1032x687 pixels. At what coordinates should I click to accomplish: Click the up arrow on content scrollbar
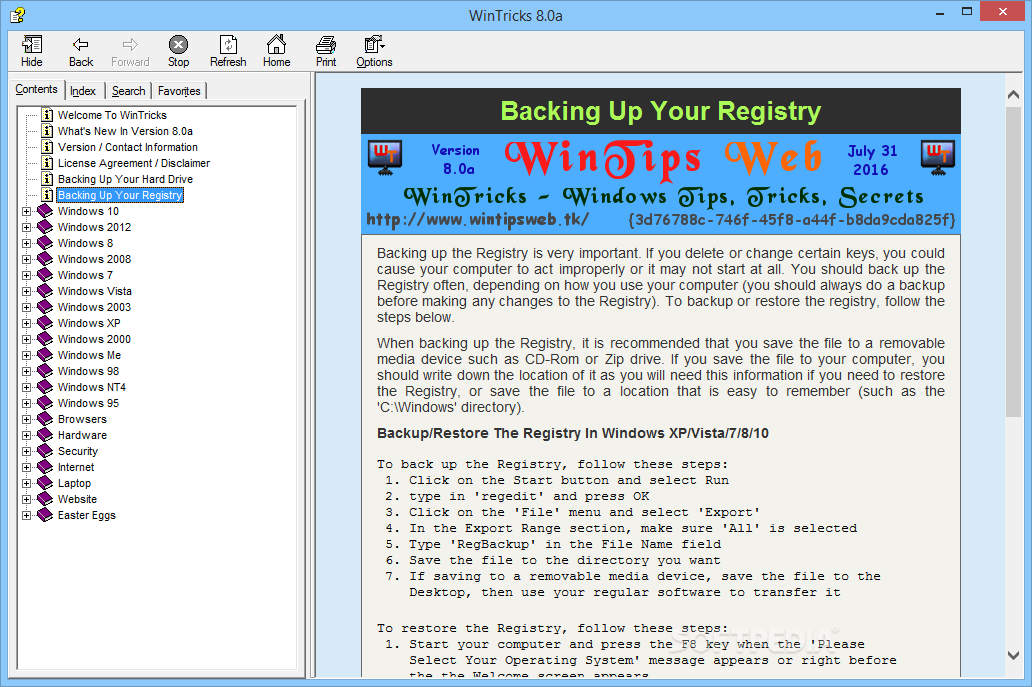[x=1014, y=95]
